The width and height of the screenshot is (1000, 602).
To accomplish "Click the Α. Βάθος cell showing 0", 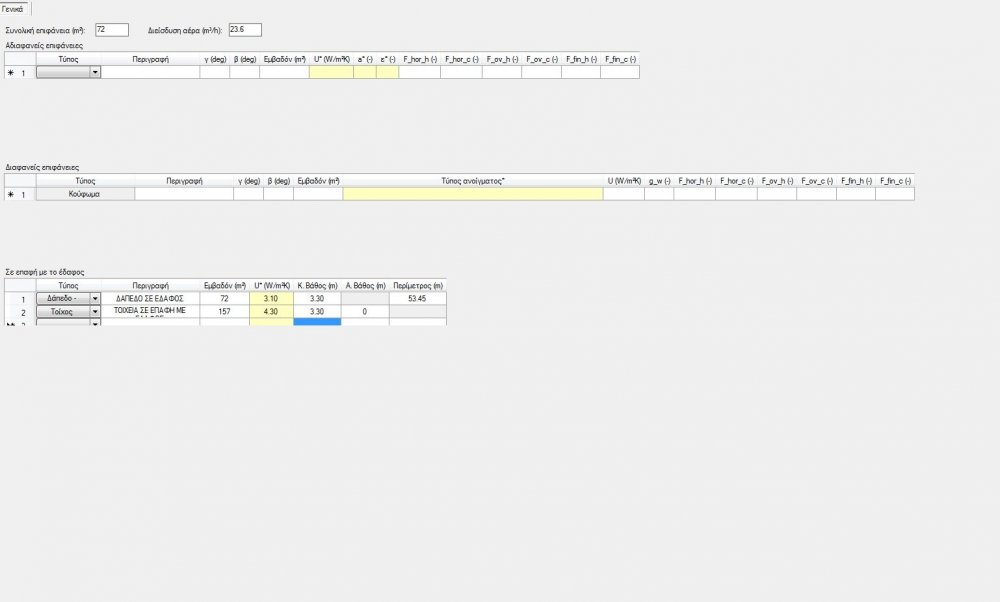I will (x=365, y=312).
